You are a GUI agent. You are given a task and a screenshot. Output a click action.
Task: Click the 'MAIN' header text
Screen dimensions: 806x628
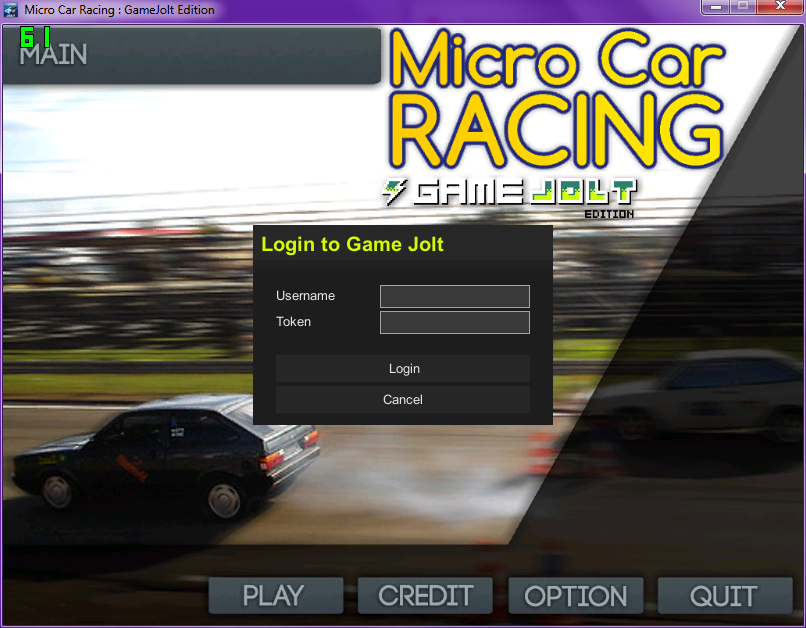(x=53, y=56)
